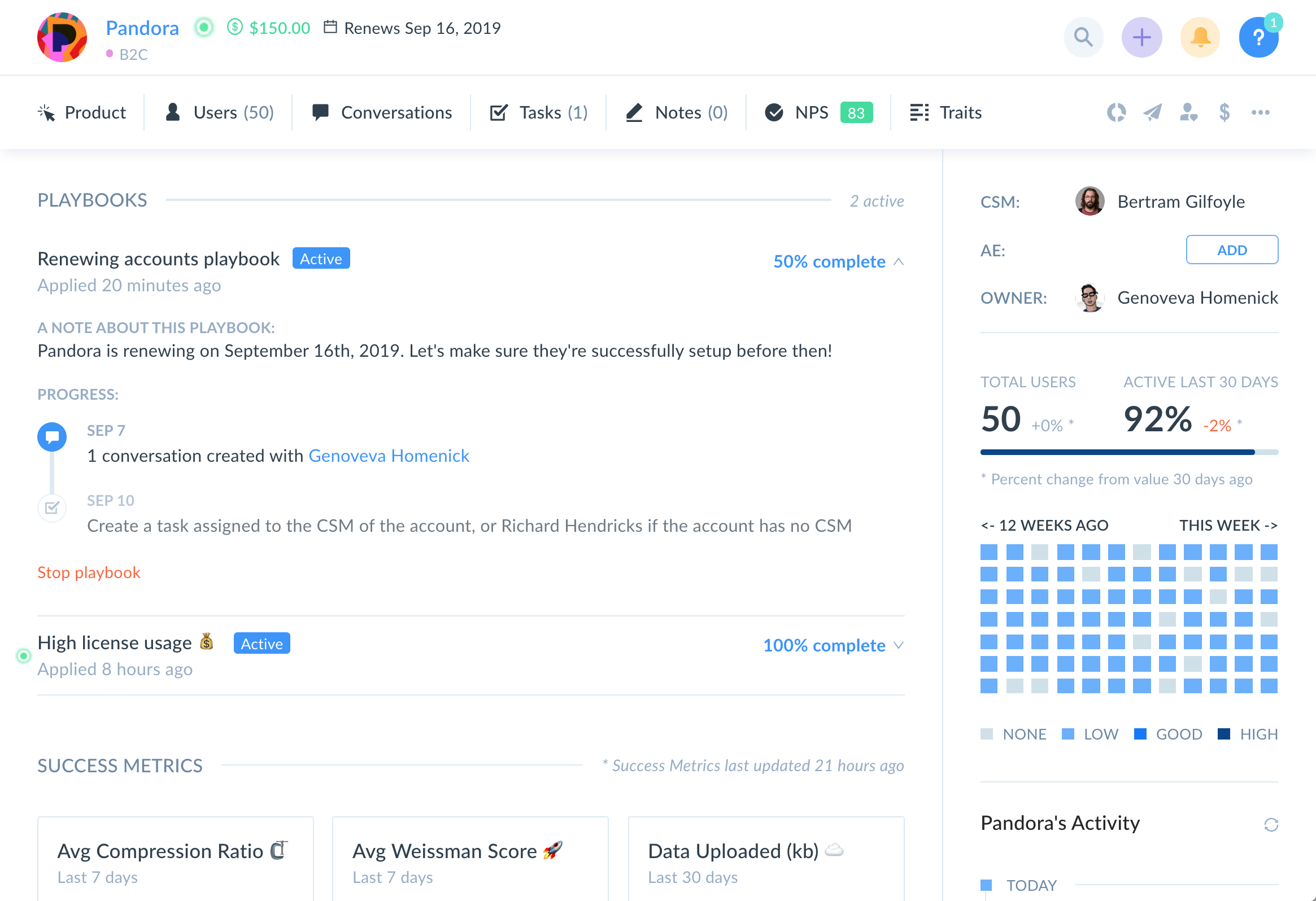Click the dollar sign toolbar icon
The width and height of the screenshot is (1316, 901).
pos(1224,112)
